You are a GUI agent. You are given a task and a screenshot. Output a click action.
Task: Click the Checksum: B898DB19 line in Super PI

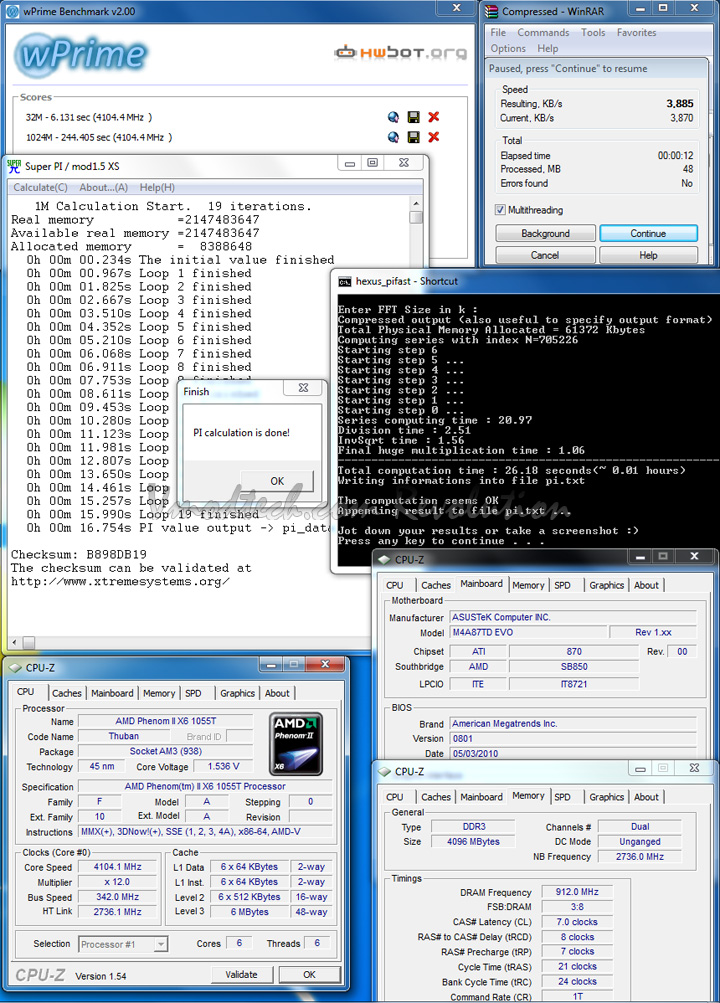79,555
